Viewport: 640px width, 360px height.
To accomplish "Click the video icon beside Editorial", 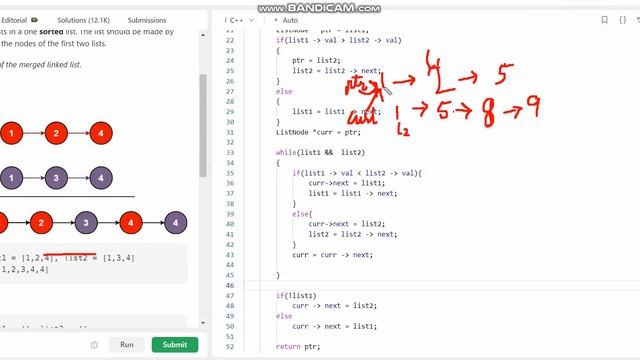I will click(x=35, y=20).
